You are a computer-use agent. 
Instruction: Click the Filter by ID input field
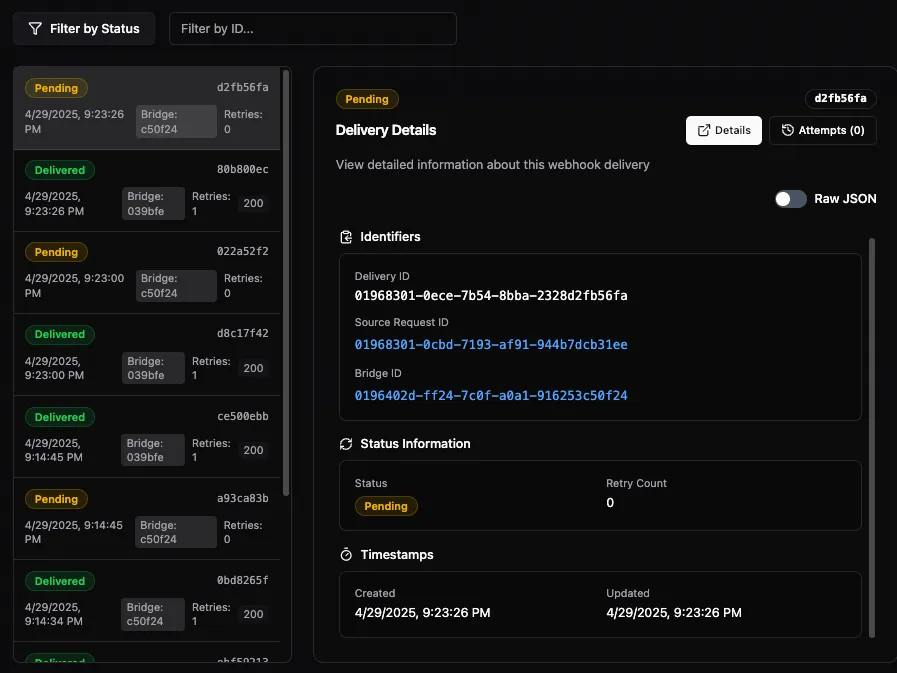pyautogui.click(x=312, y=28)
